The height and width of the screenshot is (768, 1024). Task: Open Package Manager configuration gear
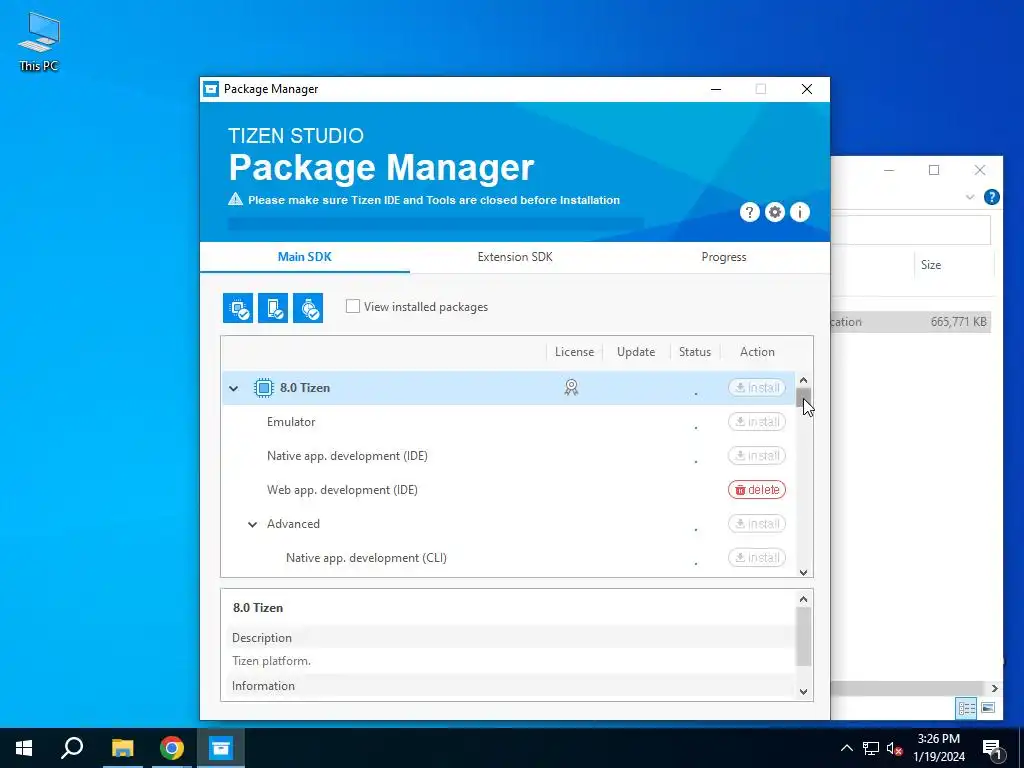click(775, 212)
